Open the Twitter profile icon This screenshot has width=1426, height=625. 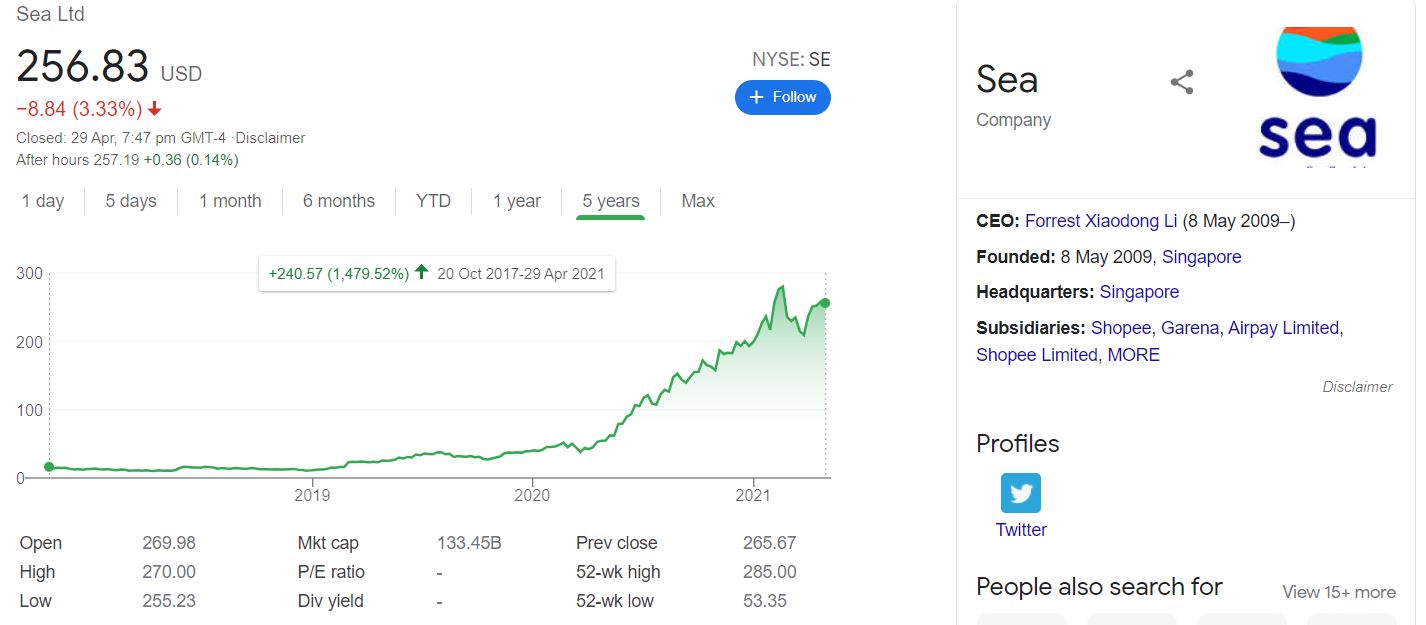point(1021,493)
